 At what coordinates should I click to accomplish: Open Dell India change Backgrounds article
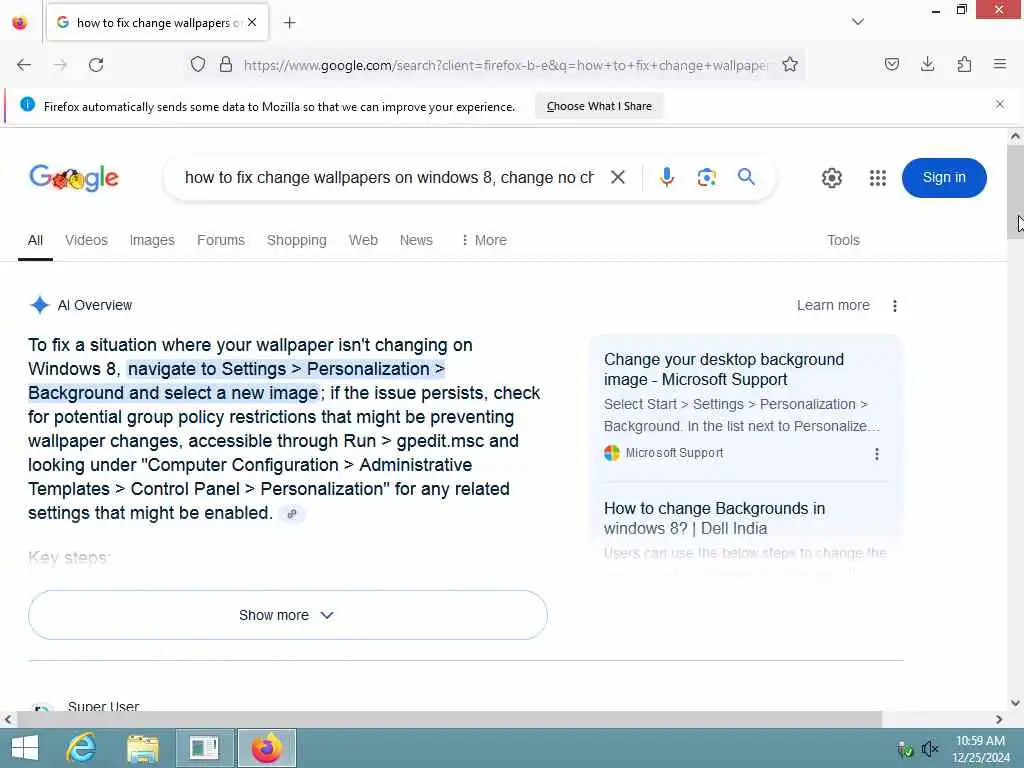pyautogui.click(x=714, y=519)
